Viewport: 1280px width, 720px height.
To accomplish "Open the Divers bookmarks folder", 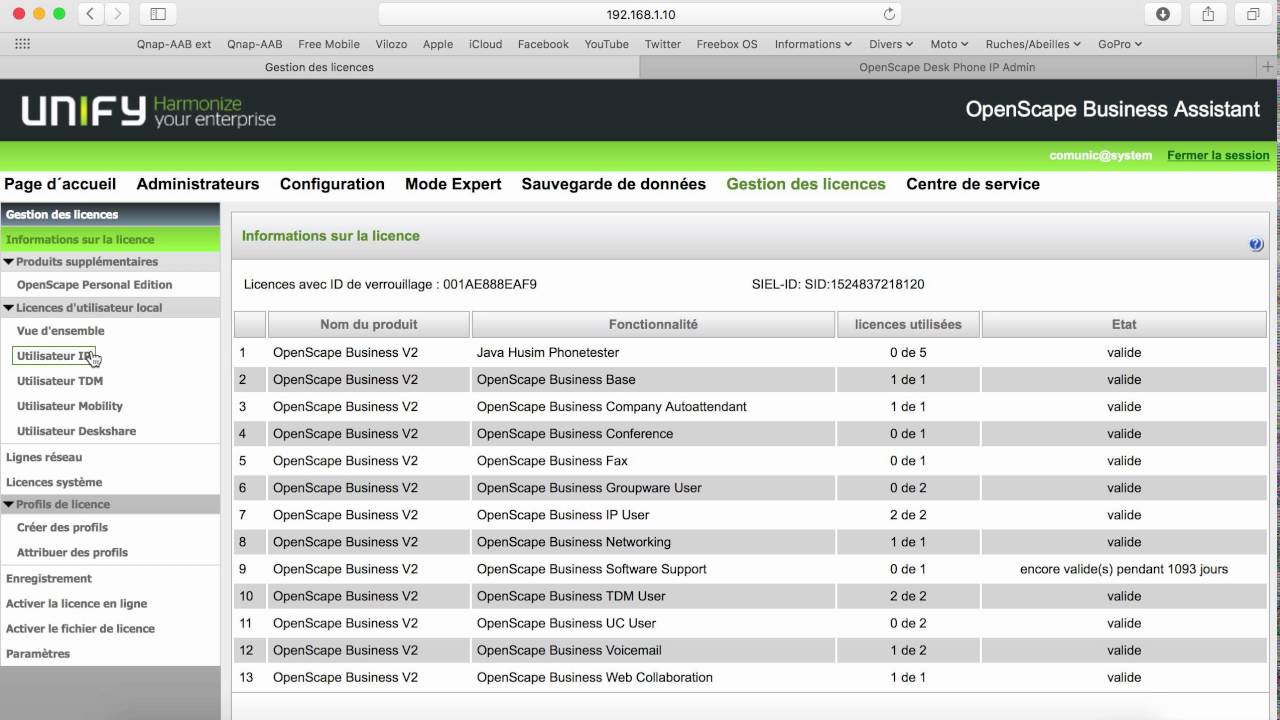I will 891,44.
